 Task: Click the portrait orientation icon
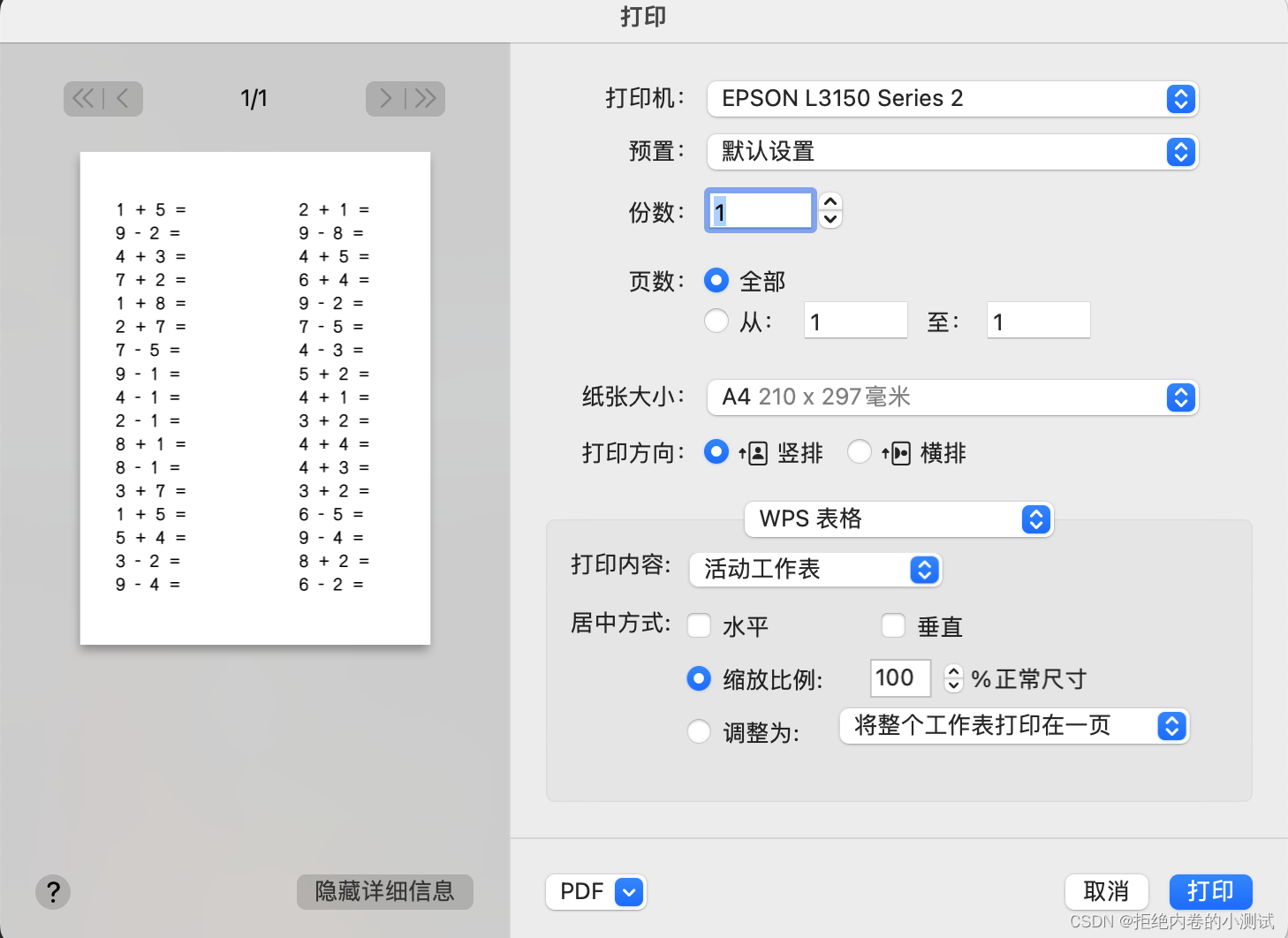(754, 453)
